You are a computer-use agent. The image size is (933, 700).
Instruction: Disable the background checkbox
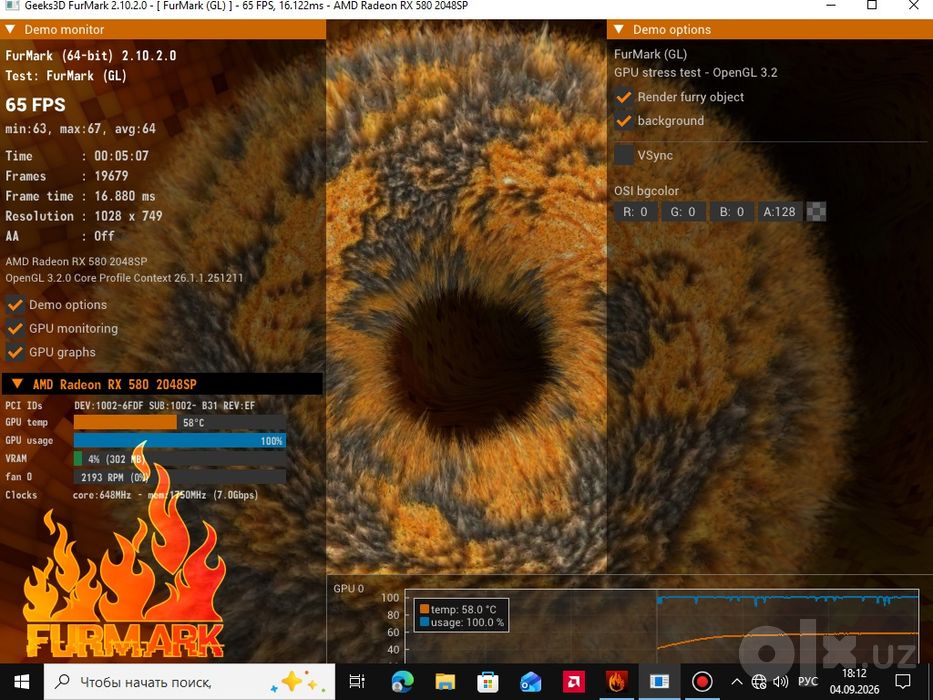click(624, 121)
